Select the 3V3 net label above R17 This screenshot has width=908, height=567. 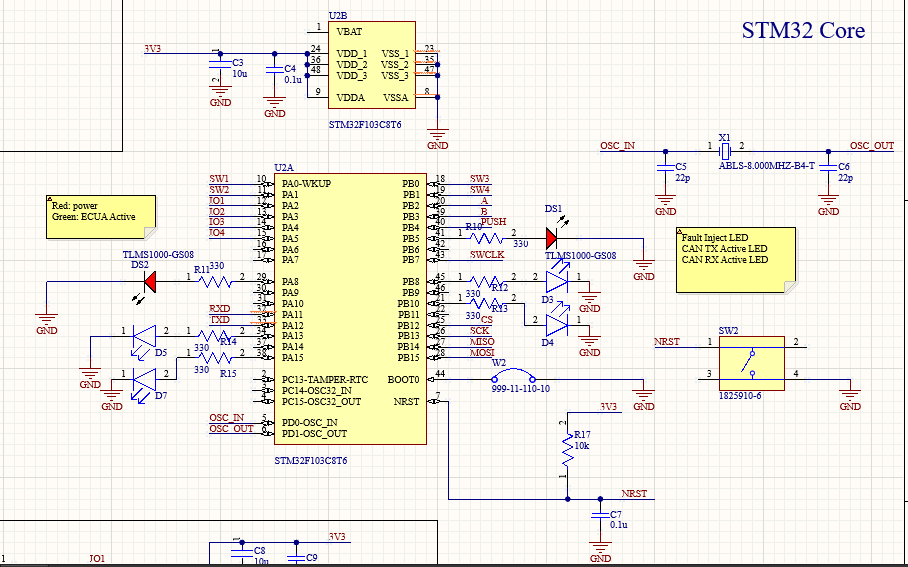[609, 407]
